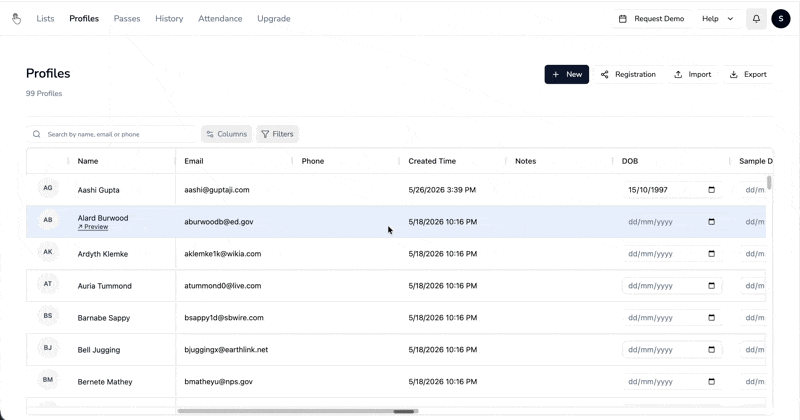Open the user avatar S menu
800x420 pixels.
pos(781,19)
